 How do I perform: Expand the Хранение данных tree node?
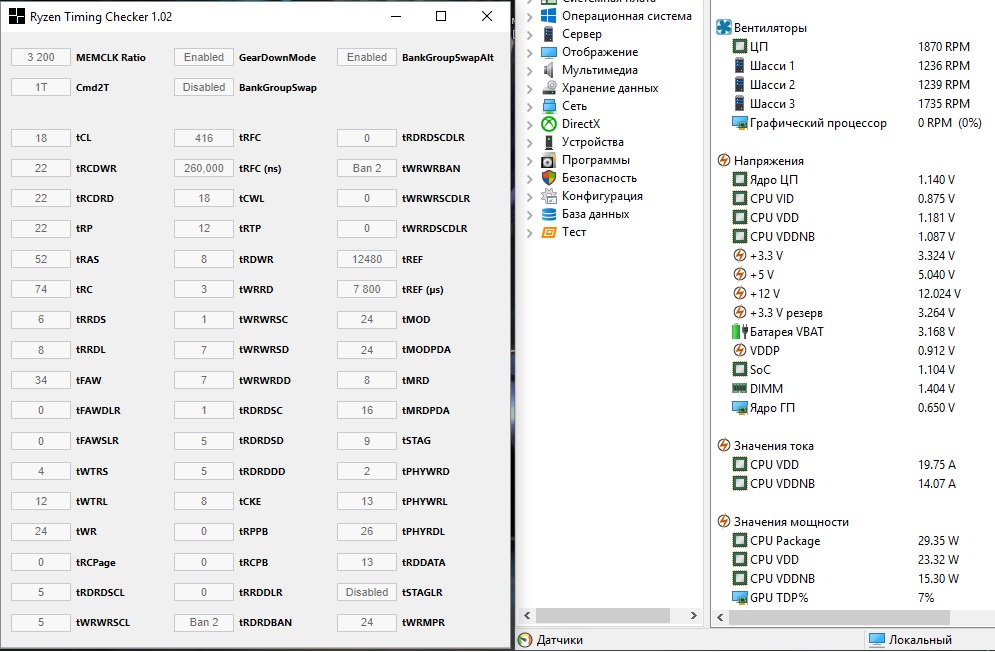coord(529,89)
